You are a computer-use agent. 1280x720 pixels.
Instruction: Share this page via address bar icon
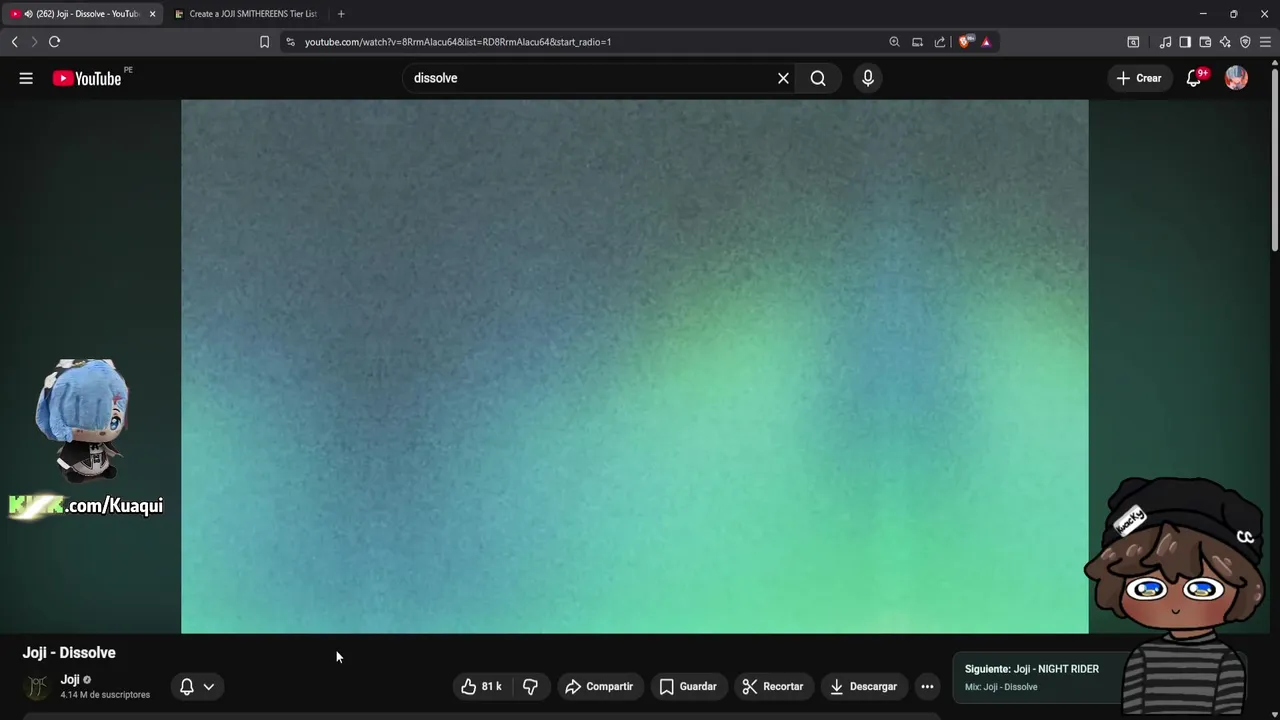940,42
